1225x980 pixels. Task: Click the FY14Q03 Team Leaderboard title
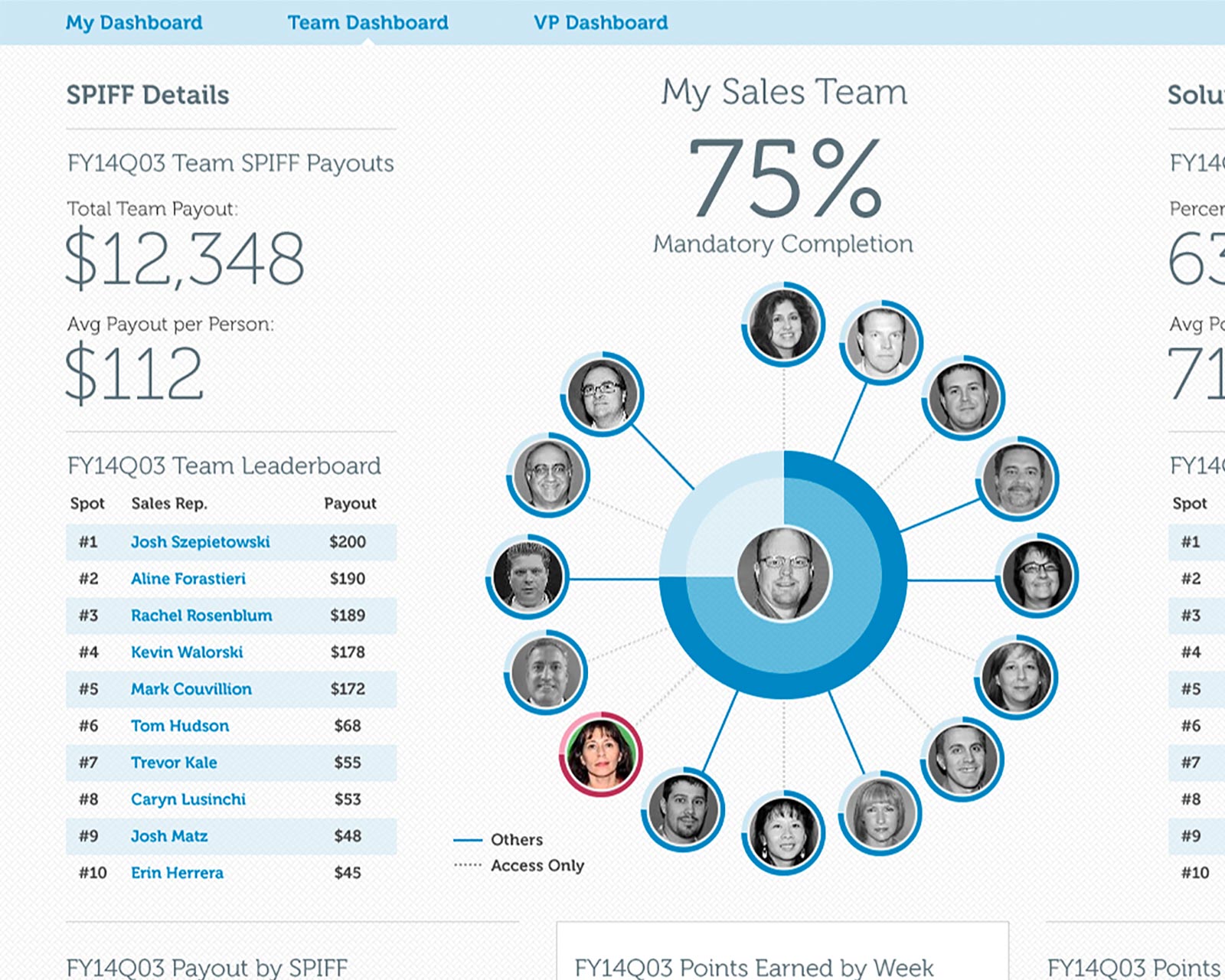(x=224, y=465)
